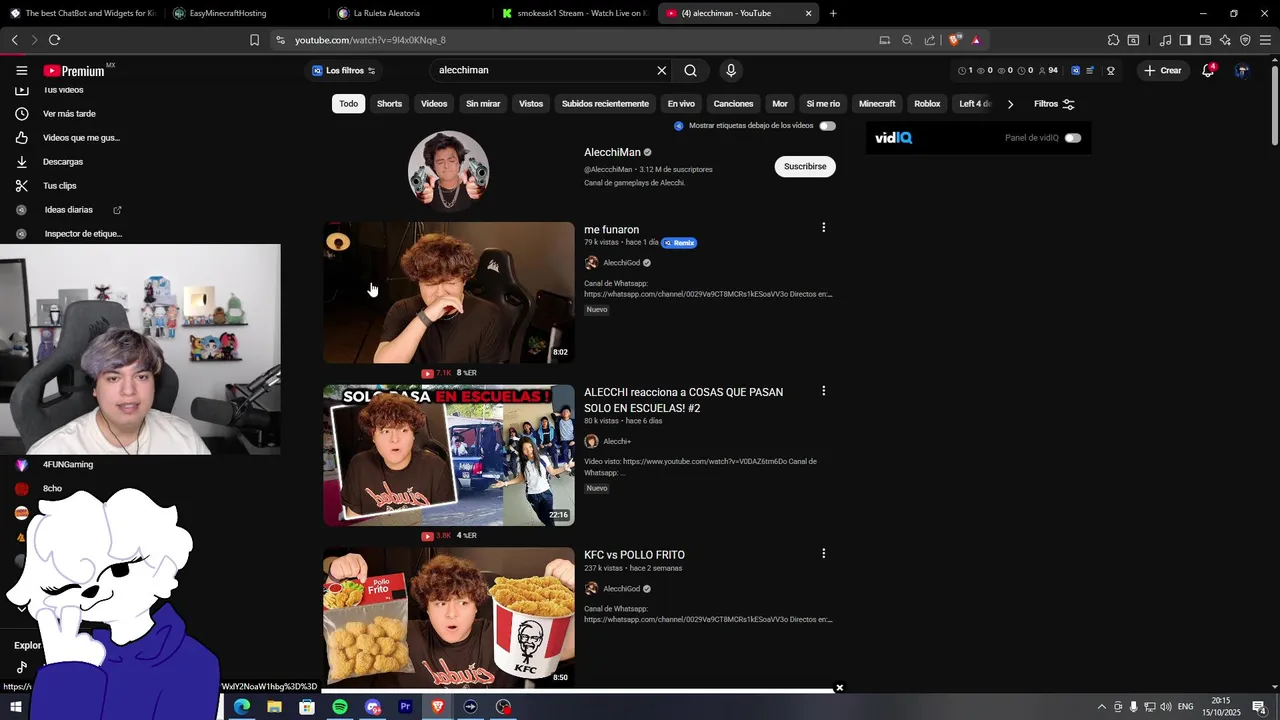Reload the page with browser refresh
Screen dimensions: 1280x720
coord(54,40)
